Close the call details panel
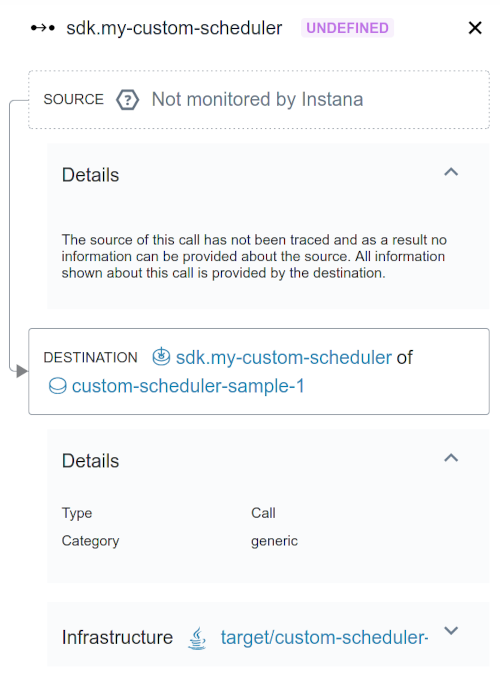Viewport: 500px width, 689px height. [x=475, y=28]
